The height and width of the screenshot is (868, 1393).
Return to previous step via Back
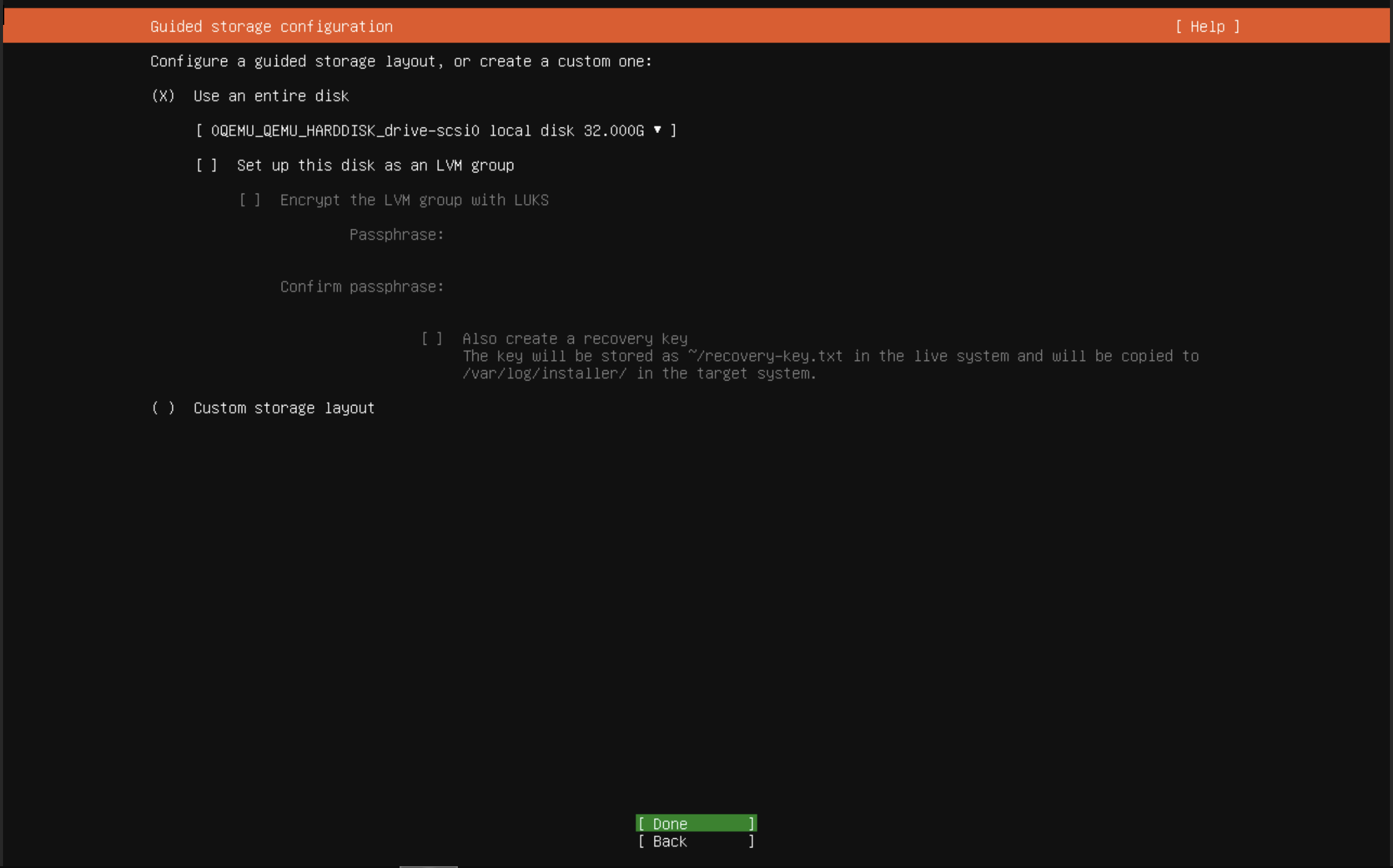[696, 842]
